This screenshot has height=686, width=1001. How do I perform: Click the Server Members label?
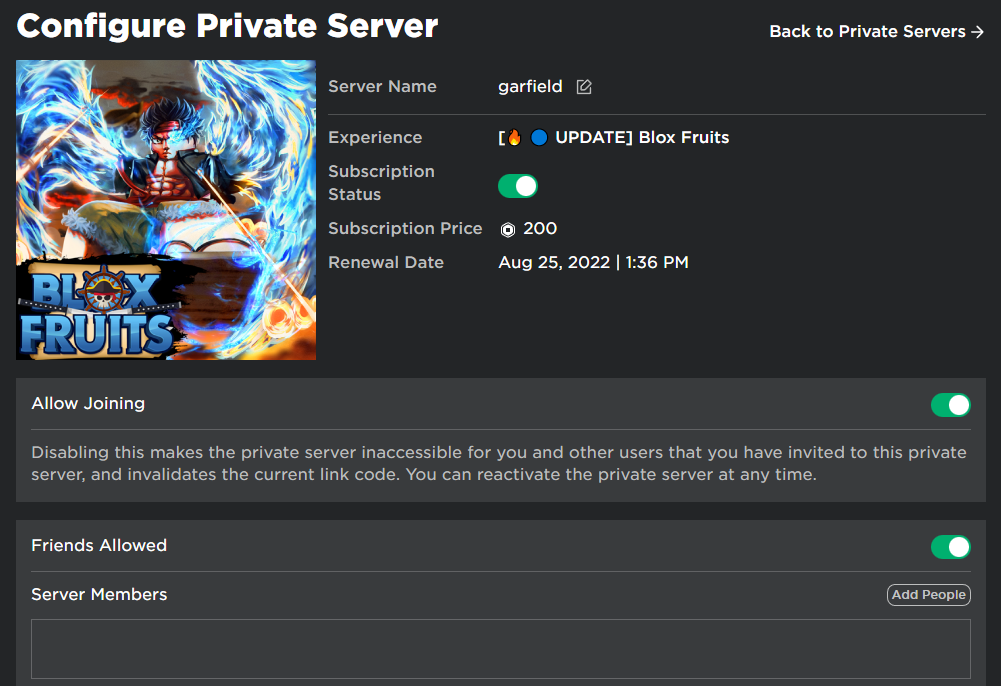tap(99, 594)
